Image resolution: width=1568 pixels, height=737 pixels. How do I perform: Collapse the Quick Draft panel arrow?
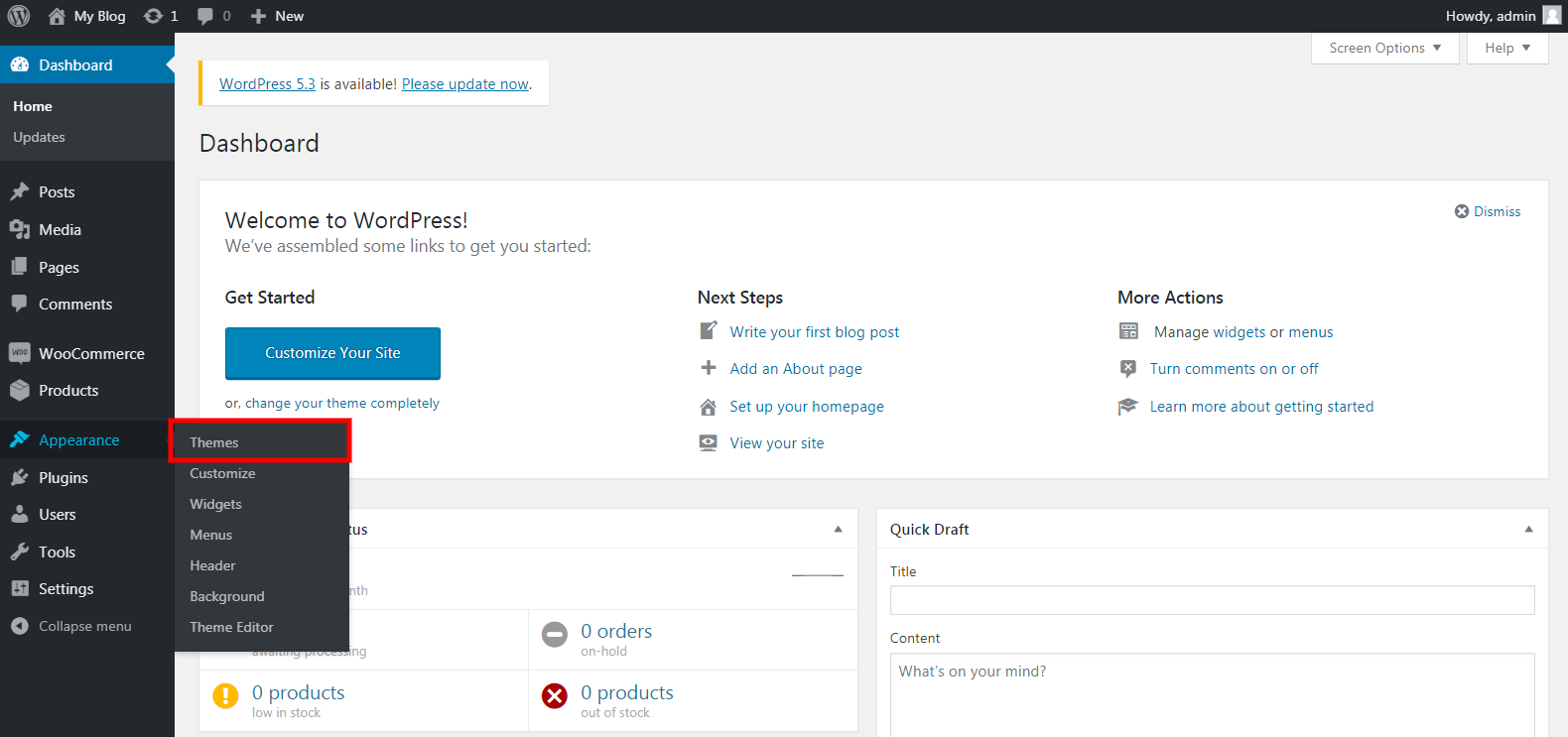coord(1529,530)
